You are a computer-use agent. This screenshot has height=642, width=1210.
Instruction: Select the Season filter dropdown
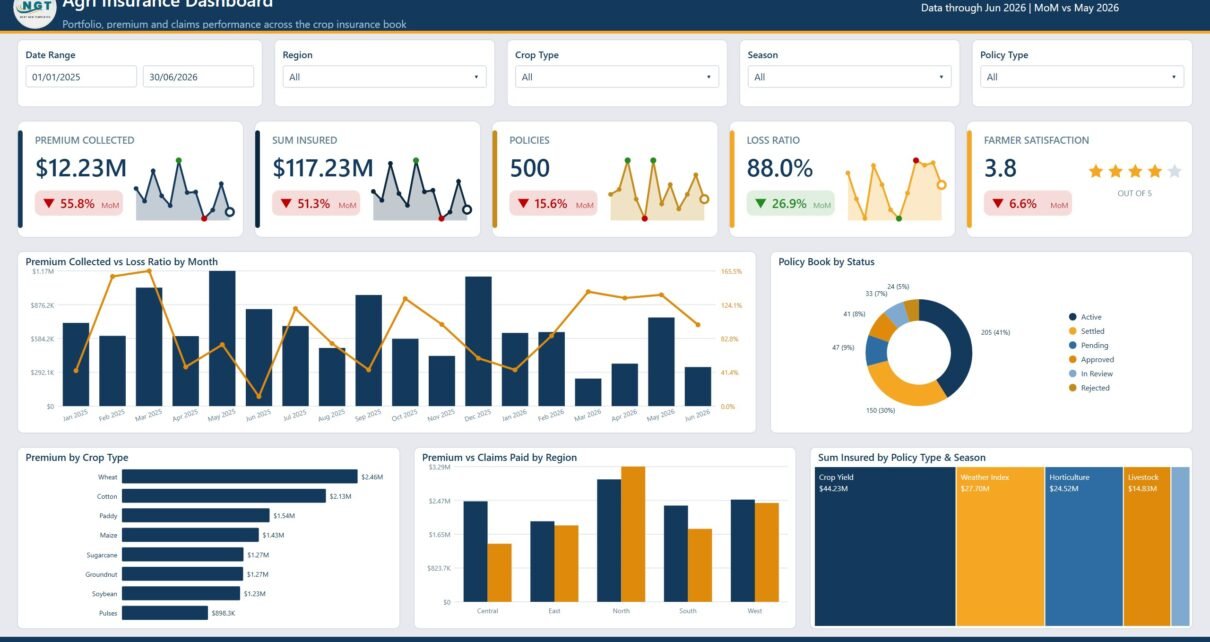tap(849, 77)
